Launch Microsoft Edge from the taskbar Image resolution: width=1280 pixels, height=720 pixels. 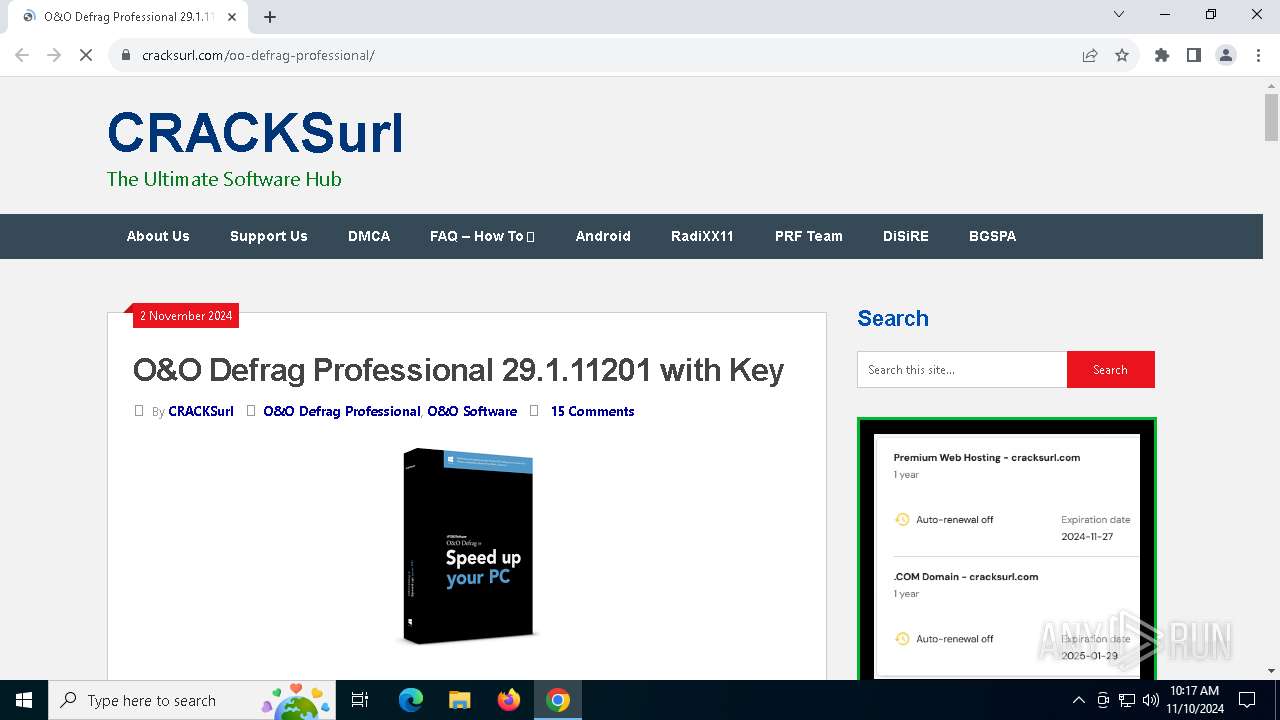coord(410,700)
